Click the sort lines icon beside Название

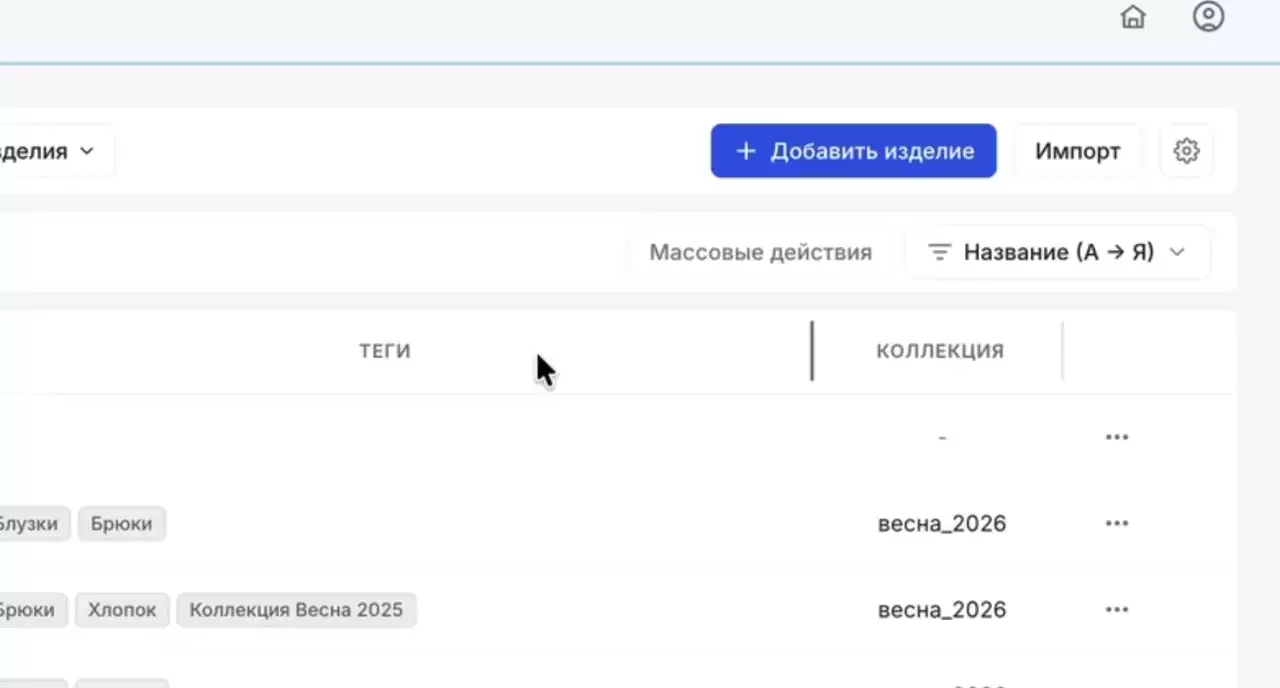[x=939, y=252]
